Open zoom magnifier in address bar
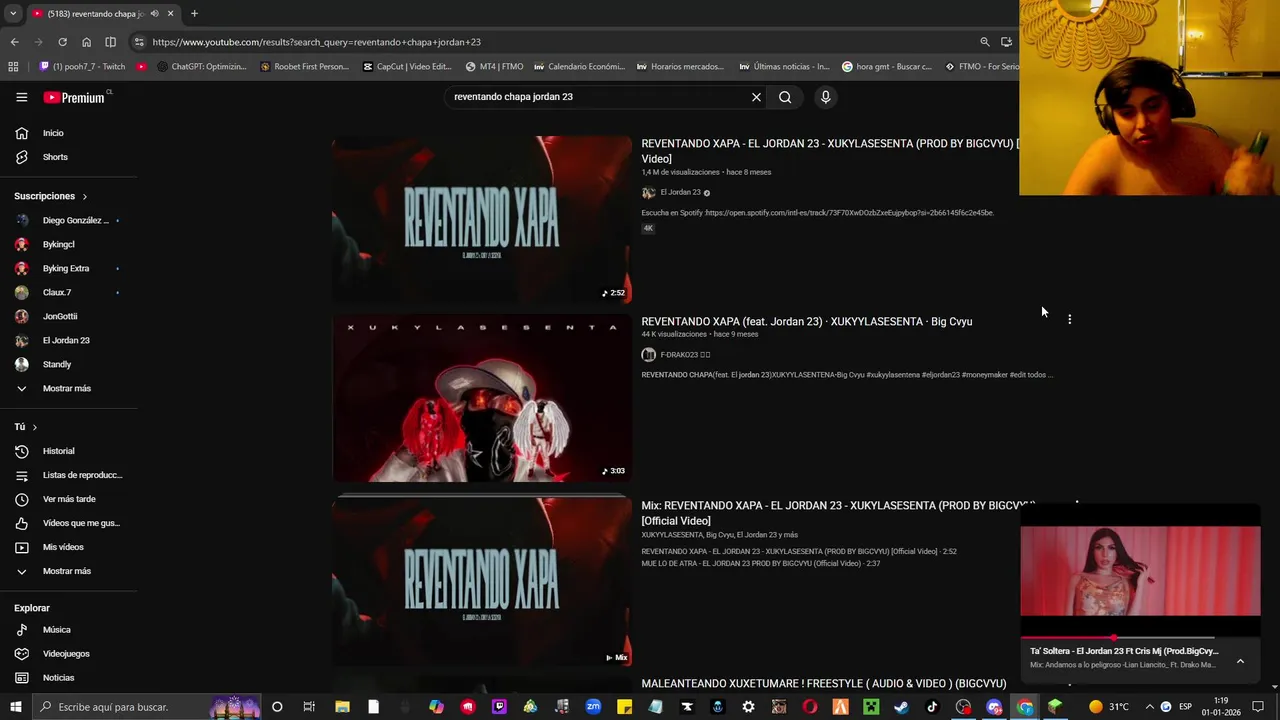 click(985, 42)
